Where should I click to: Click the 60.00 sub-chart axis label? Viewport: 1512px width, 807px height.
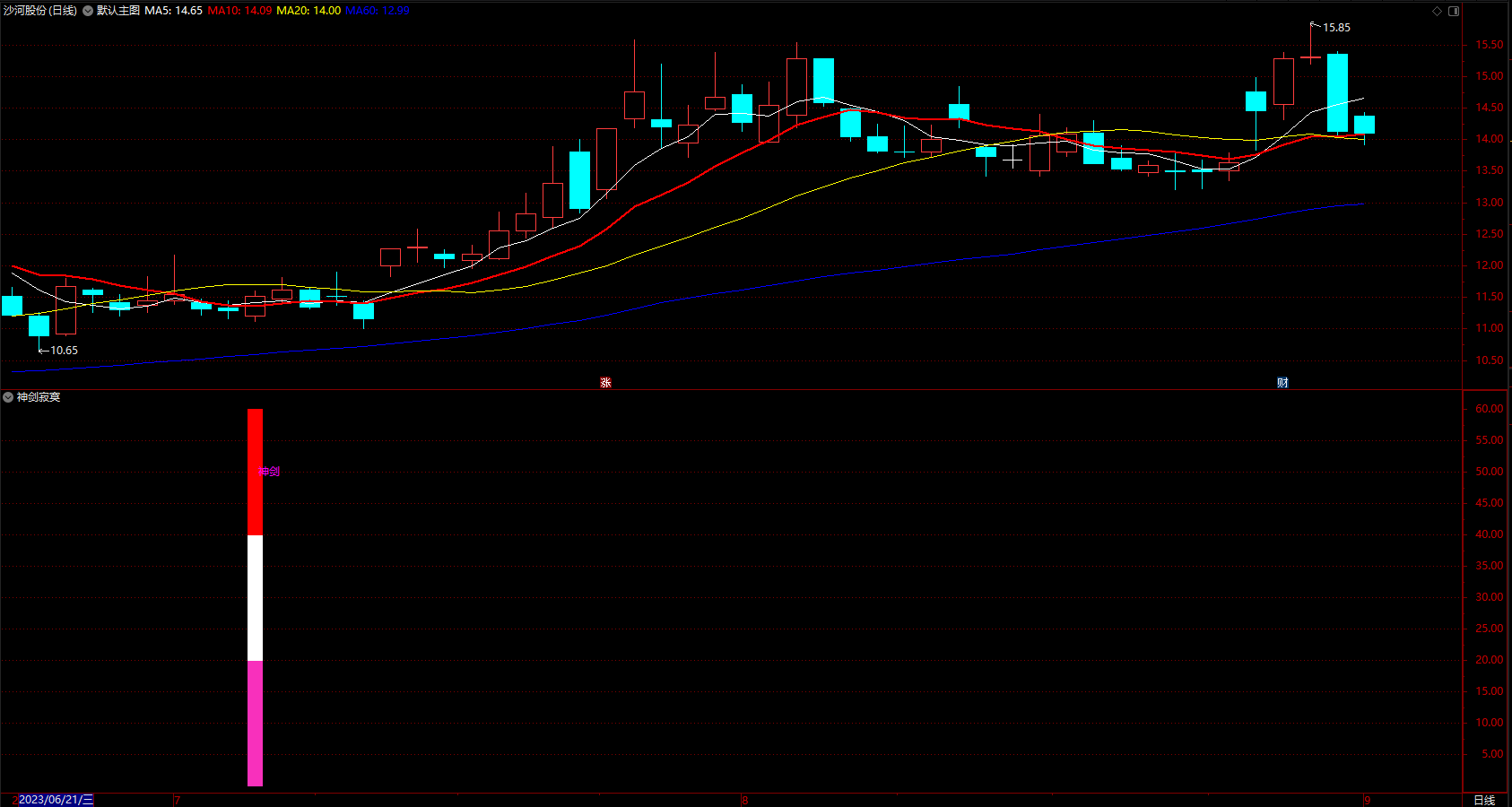pos(1490,409)
